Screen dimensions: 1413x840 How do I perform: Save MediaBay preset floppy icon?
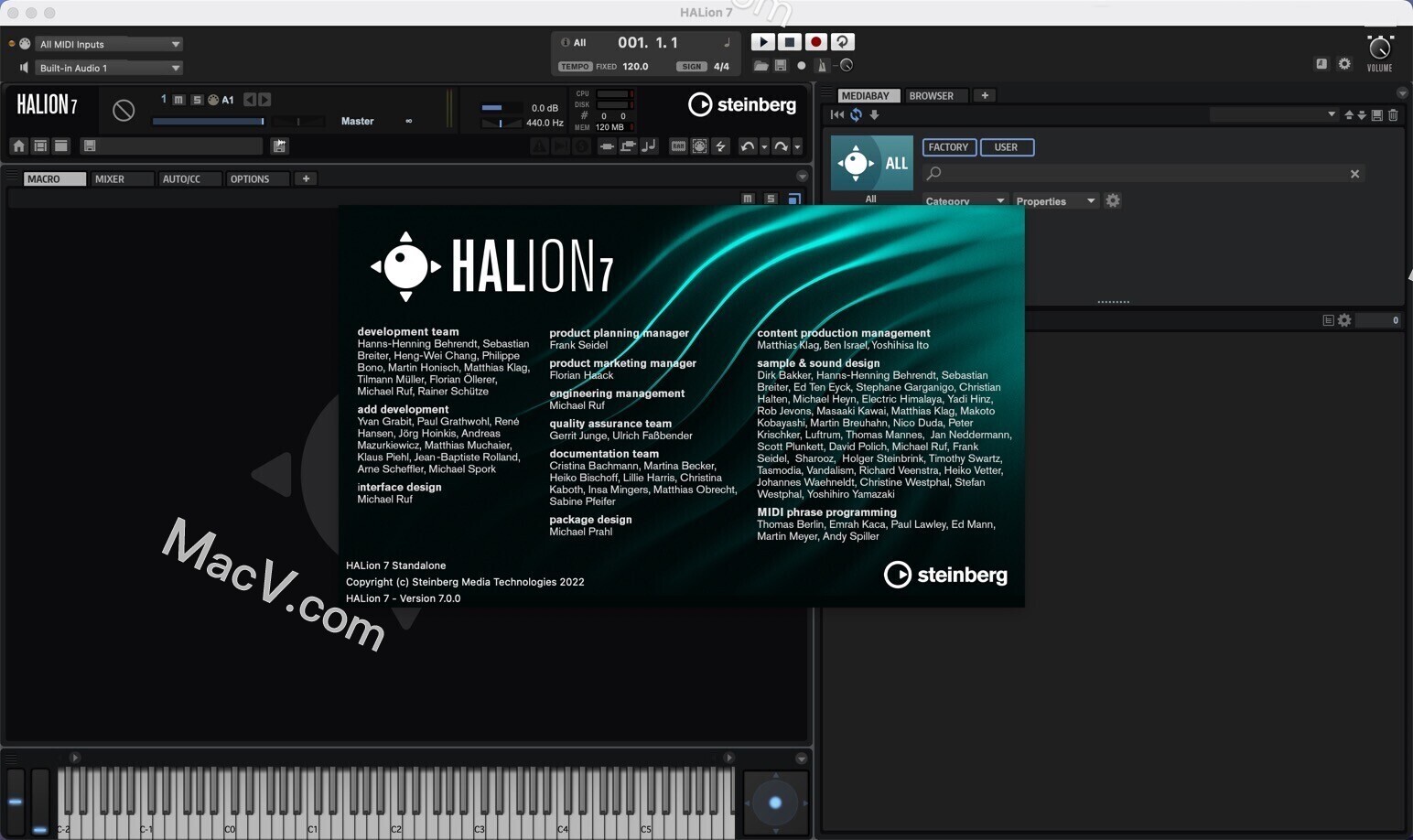coord(1376,115)
